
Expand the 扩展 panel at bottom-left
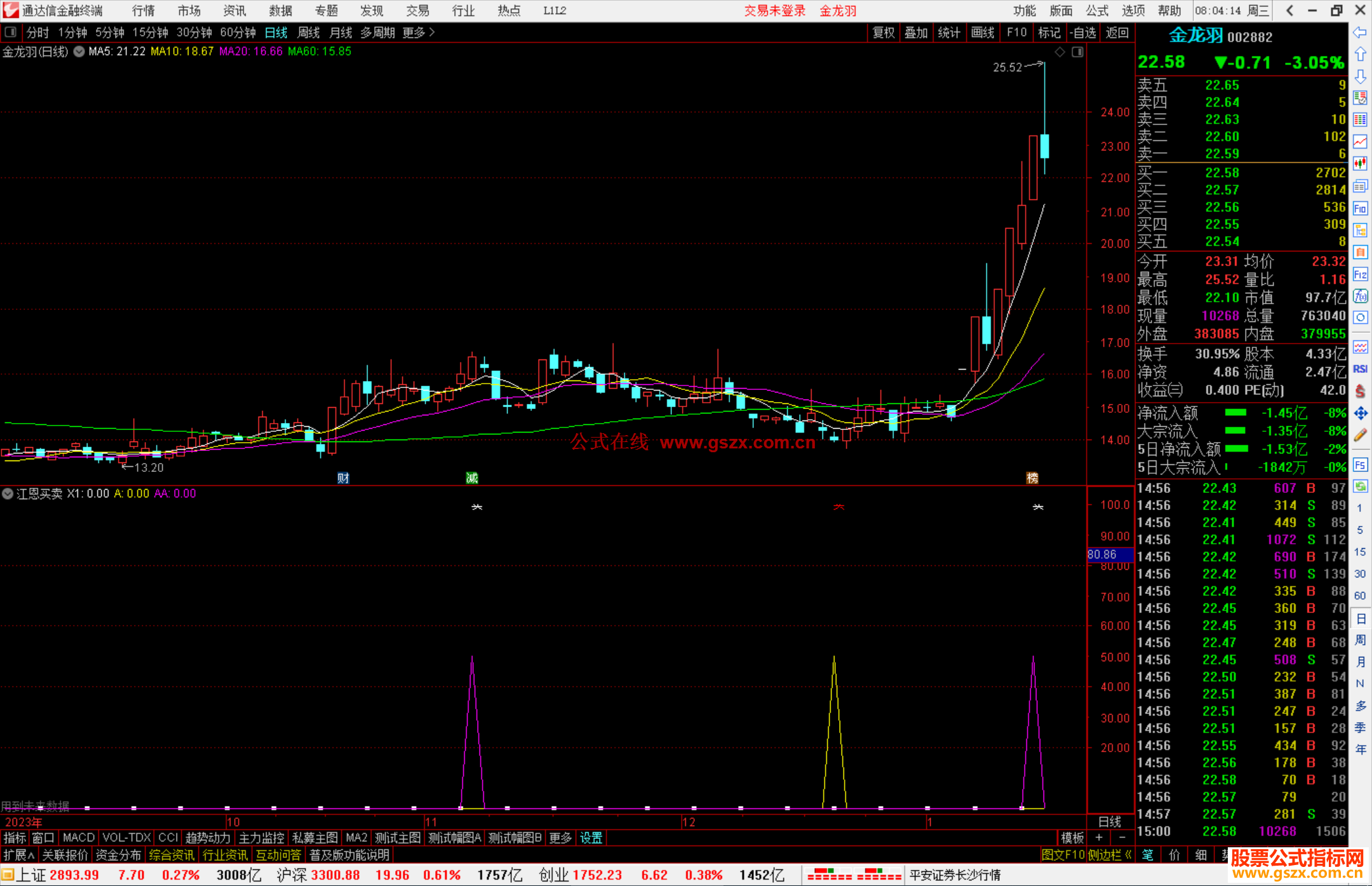tap(19, 855)
